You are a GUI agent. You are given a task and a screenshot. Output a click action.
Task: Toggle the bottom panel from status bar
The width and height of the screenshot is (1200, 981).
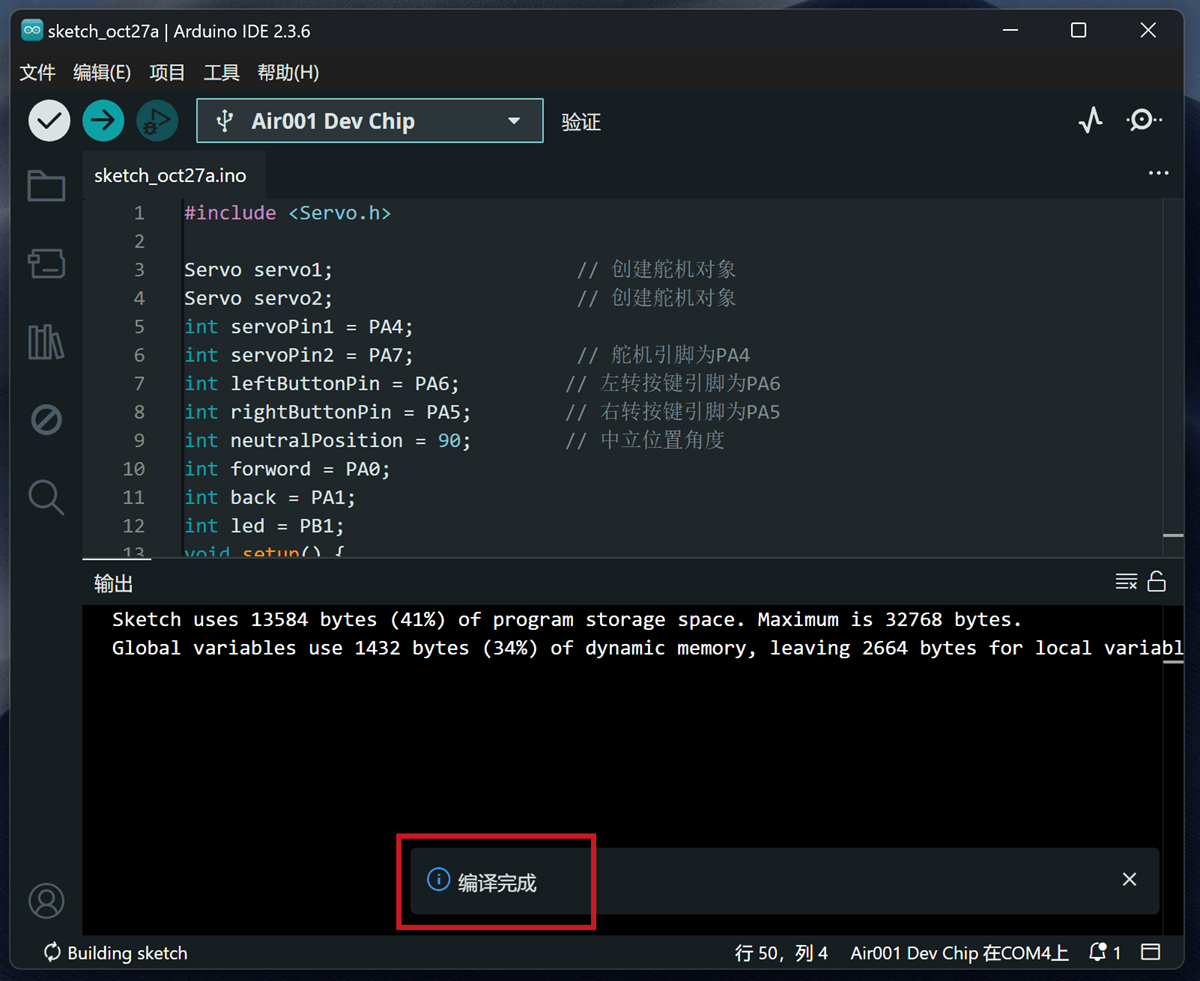pyautogui.click(x=1151, y=953)
